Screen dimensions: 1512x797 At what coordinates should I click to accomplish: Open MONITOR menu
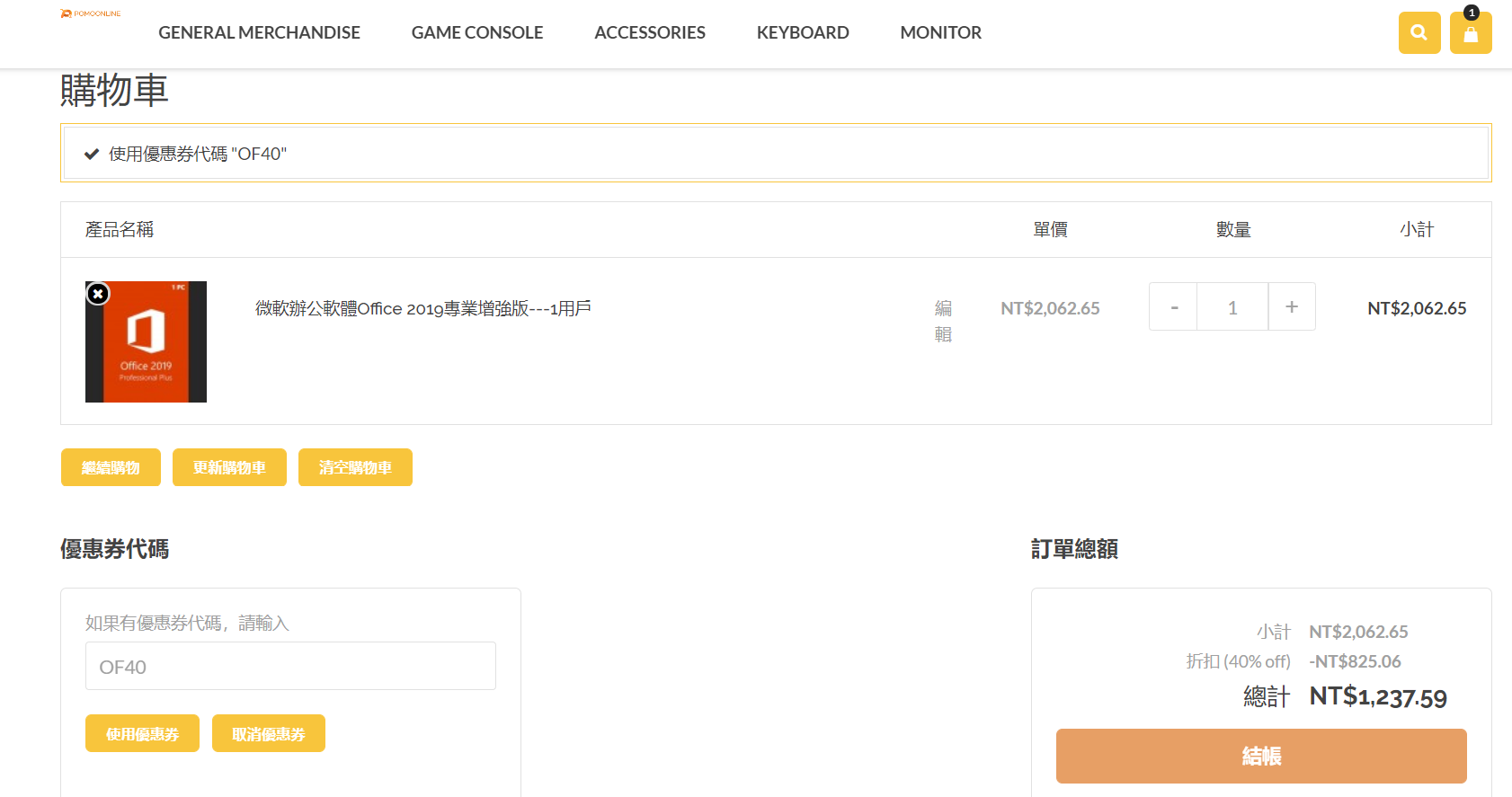click(x=941, y=32)
